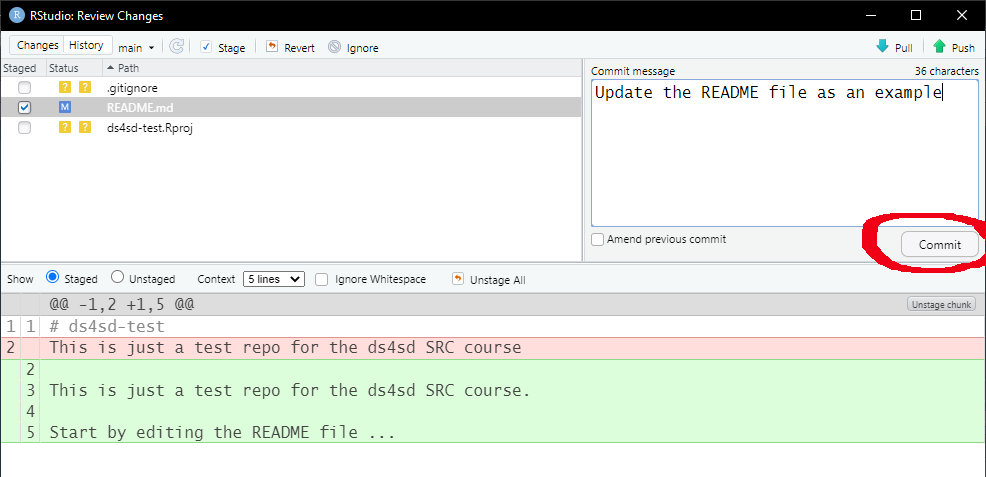Maximize the Review Changes window
The height and width of the screenshot is (477, 986).
coord(916,15)
